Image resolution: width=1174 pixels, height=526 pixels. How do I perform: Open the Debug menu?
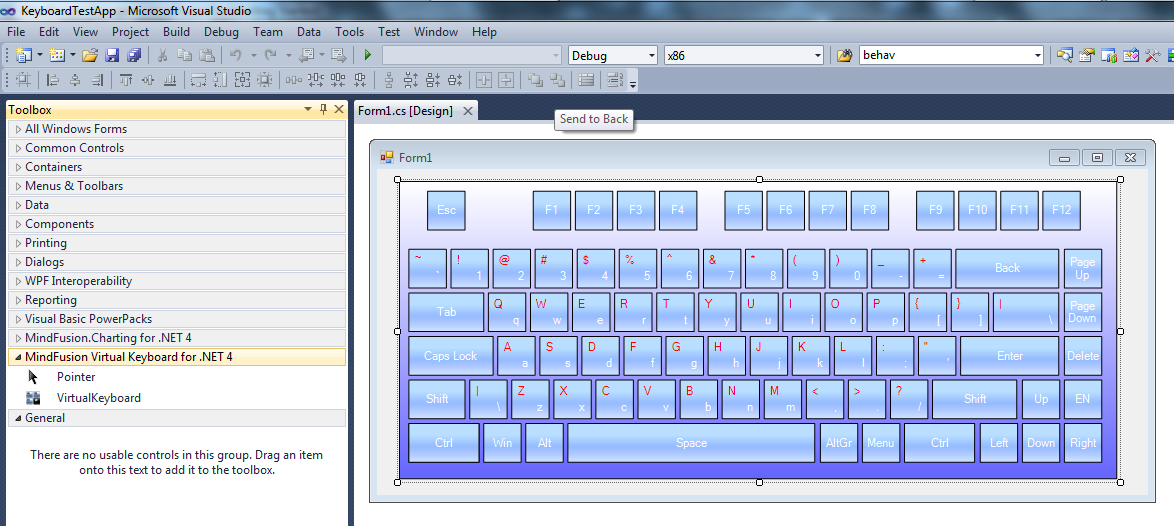221,31
